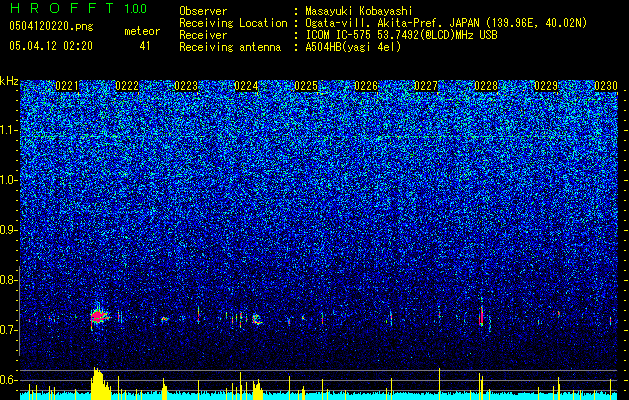Click the 0221 time marker

[67, 86]
